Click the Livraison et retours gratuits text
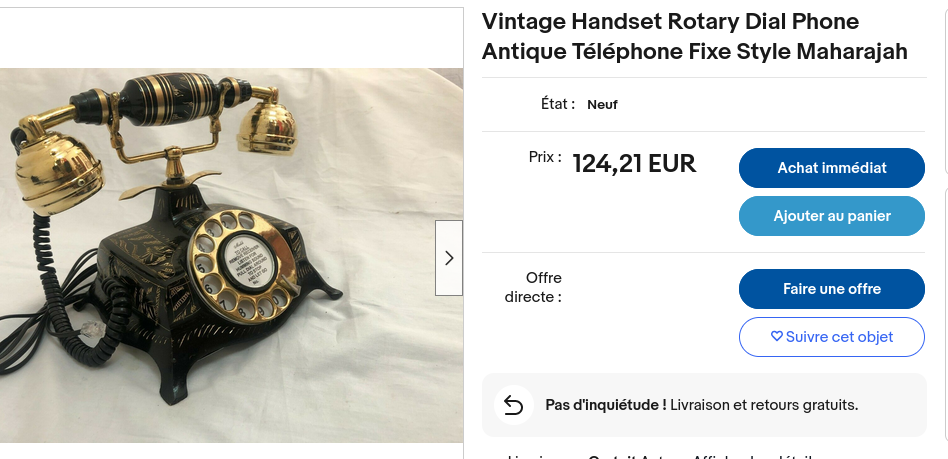 (764, 405)
